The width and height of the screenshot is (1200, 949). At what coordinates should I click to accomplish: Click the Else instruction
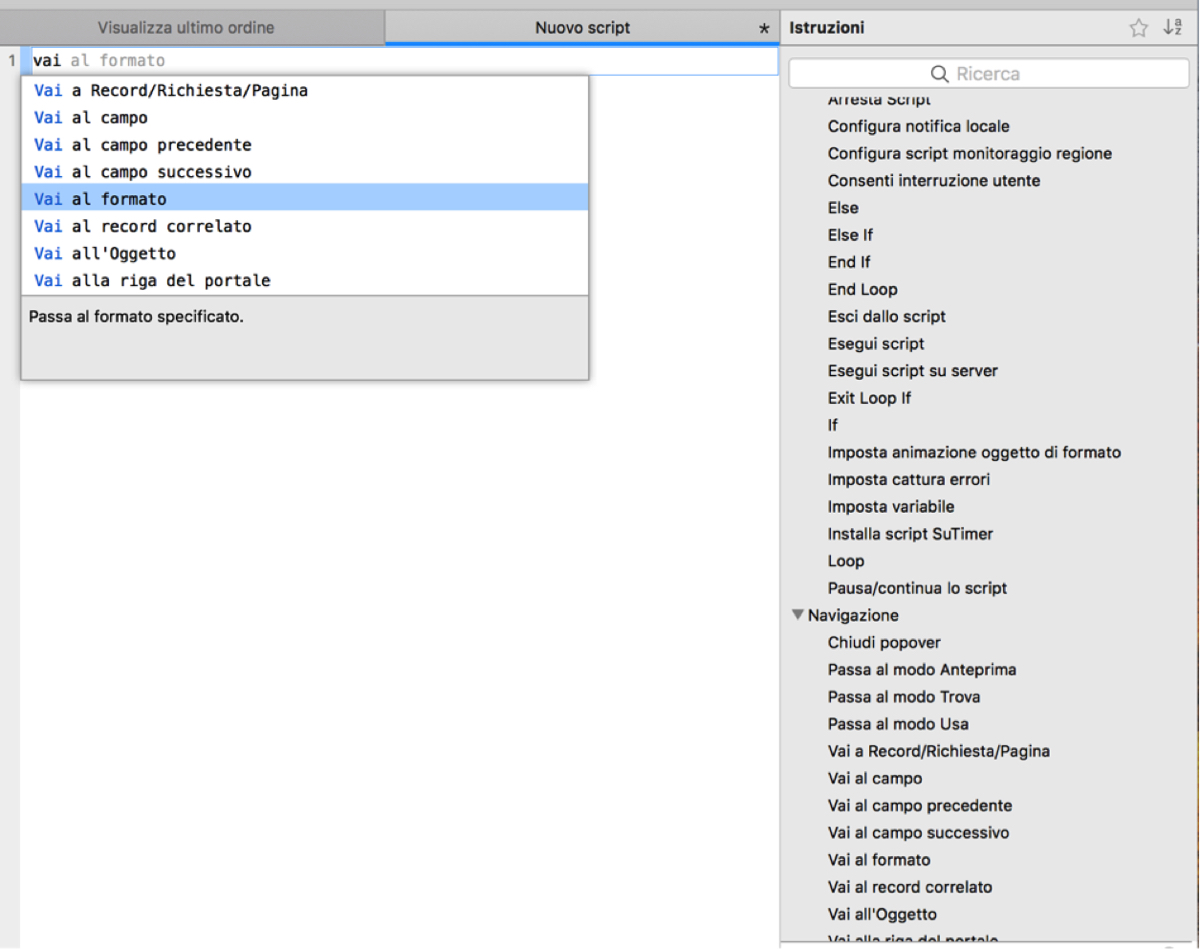tap(843, 207)
